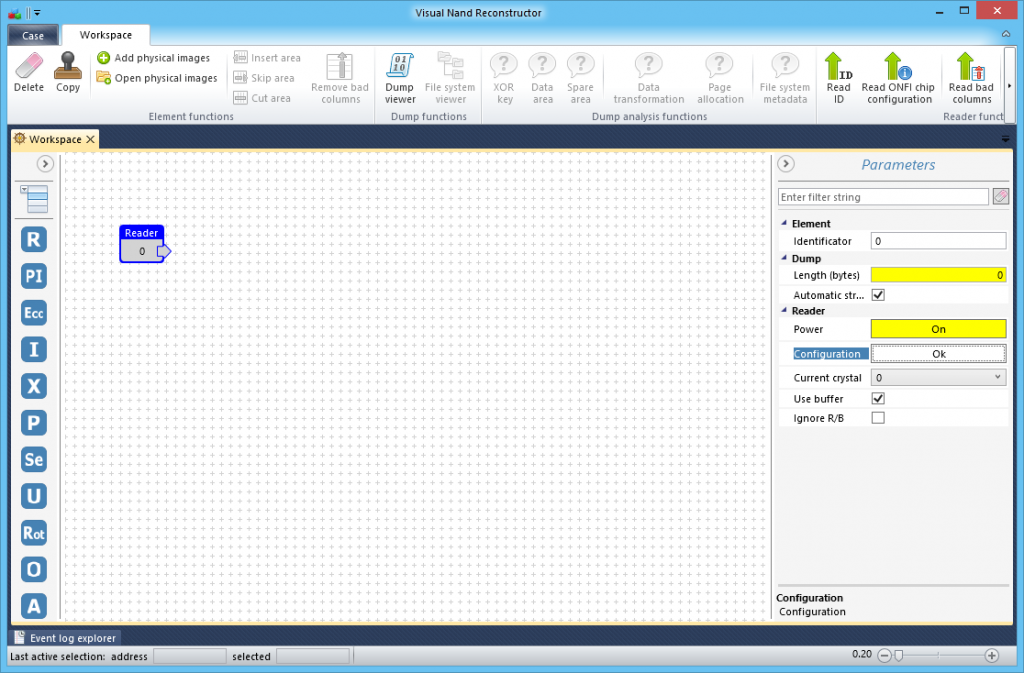This screenshot has height=673, width=1024.
Task: Add physical images to workspace
Action: (x=153, y=57)
